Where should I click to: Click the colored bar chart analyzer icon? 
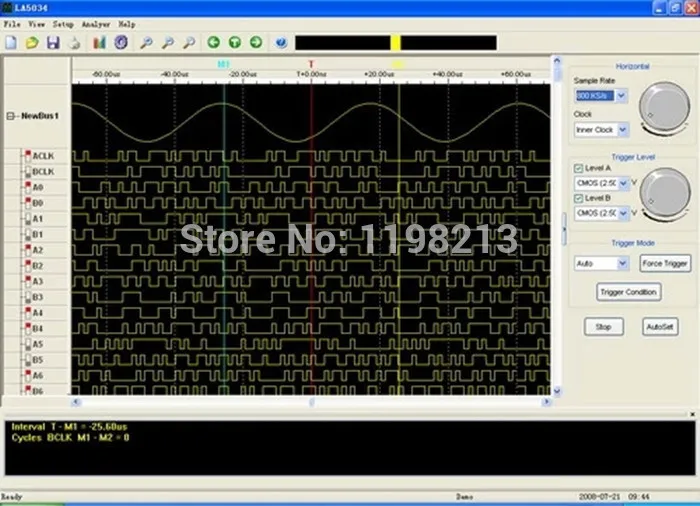pyautogui.click(x=99, y=42)
